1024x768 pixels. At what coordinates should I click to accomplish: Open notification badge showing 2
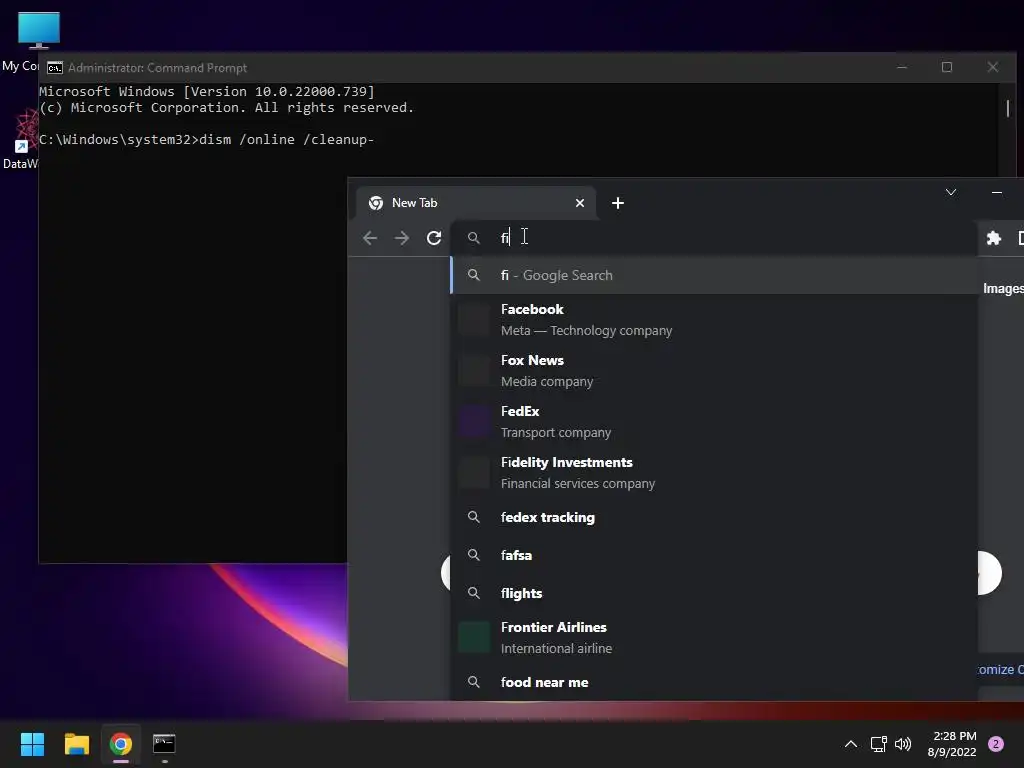(x=996, y=744)
